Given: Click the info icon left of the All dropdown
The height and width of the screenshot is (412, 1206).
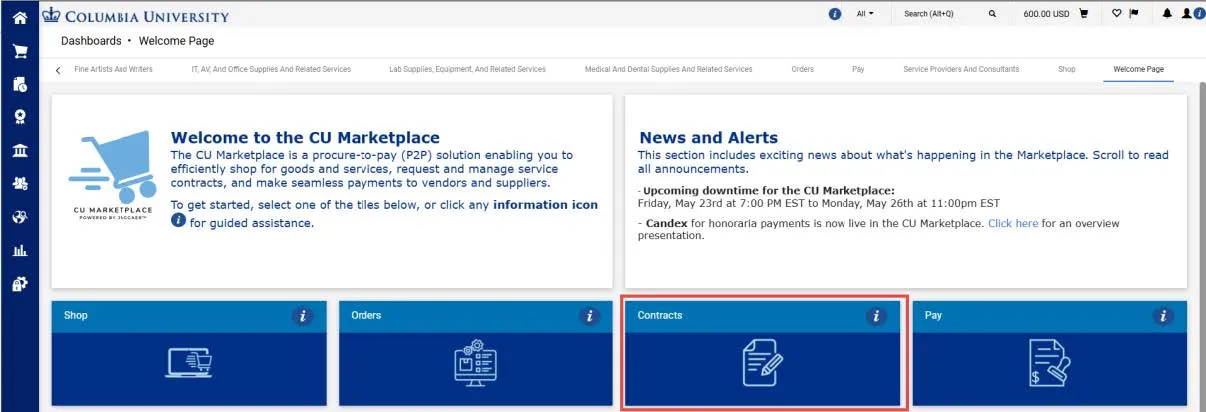Looking at the screenshot, I should pyautogui.click(x=835, y=14).
